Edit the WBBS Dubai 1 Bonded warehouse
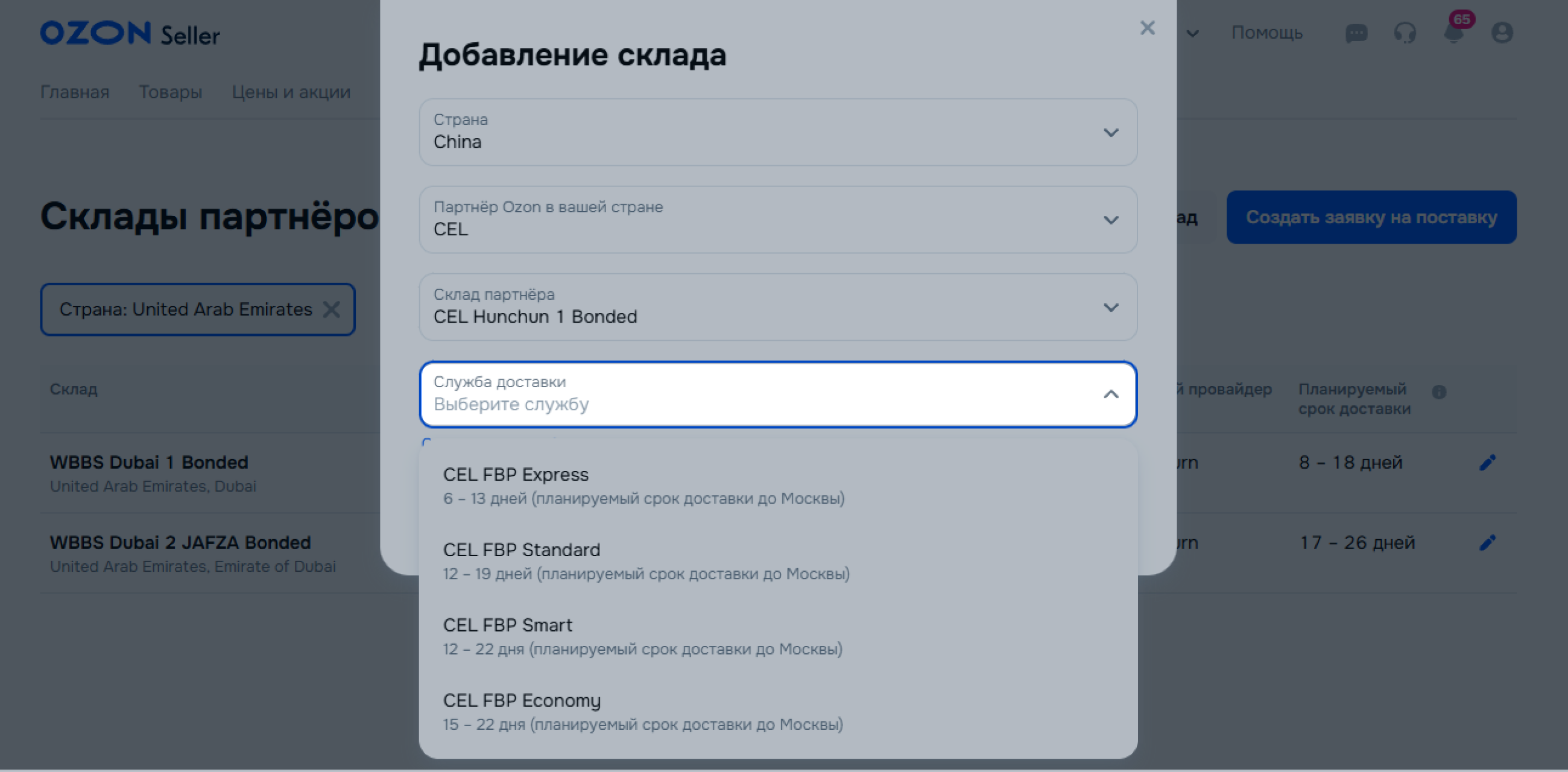 [x=1487, y=463]
